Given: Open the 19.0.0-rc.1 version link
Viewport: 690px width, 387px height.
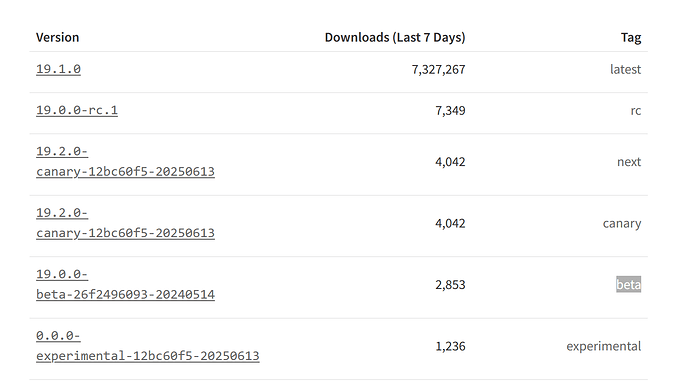Looking at the screenshot, I should pos(77,110).
